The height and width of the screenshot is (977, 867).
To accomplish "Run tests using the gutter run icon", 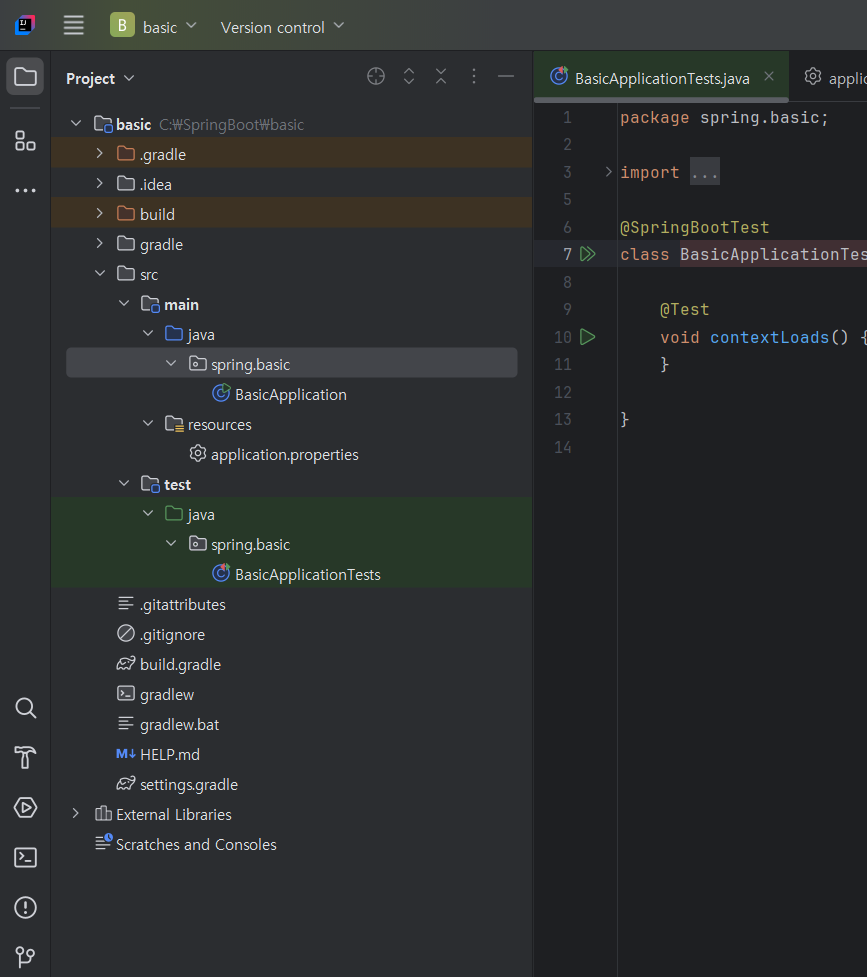I will click(x=588, y=253).
